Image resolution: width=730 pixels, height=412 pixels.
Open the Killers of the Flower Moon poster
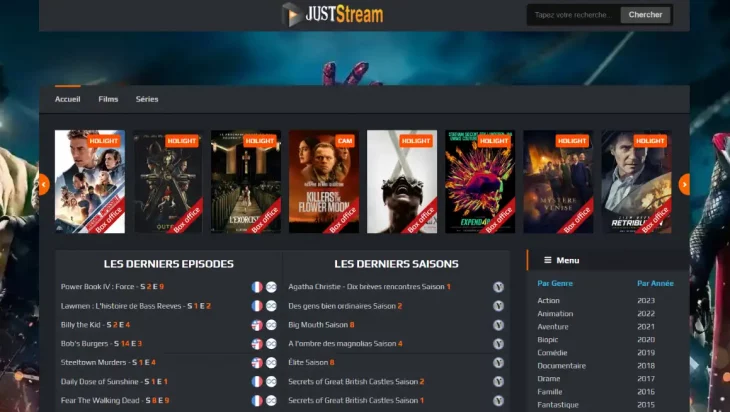click(x=324, y=182)
